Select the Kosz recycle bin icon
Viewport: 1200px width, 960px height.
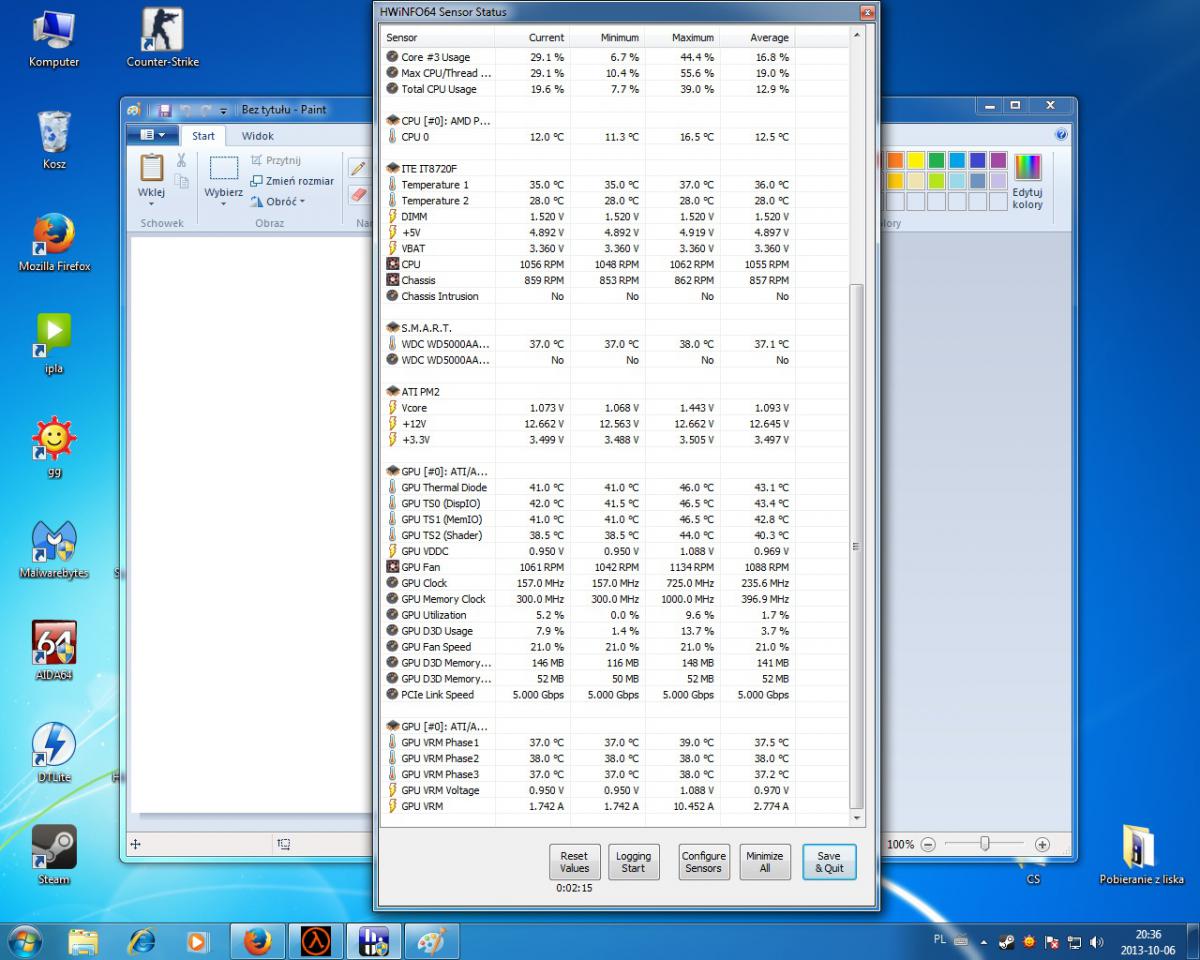click(54, 140)
